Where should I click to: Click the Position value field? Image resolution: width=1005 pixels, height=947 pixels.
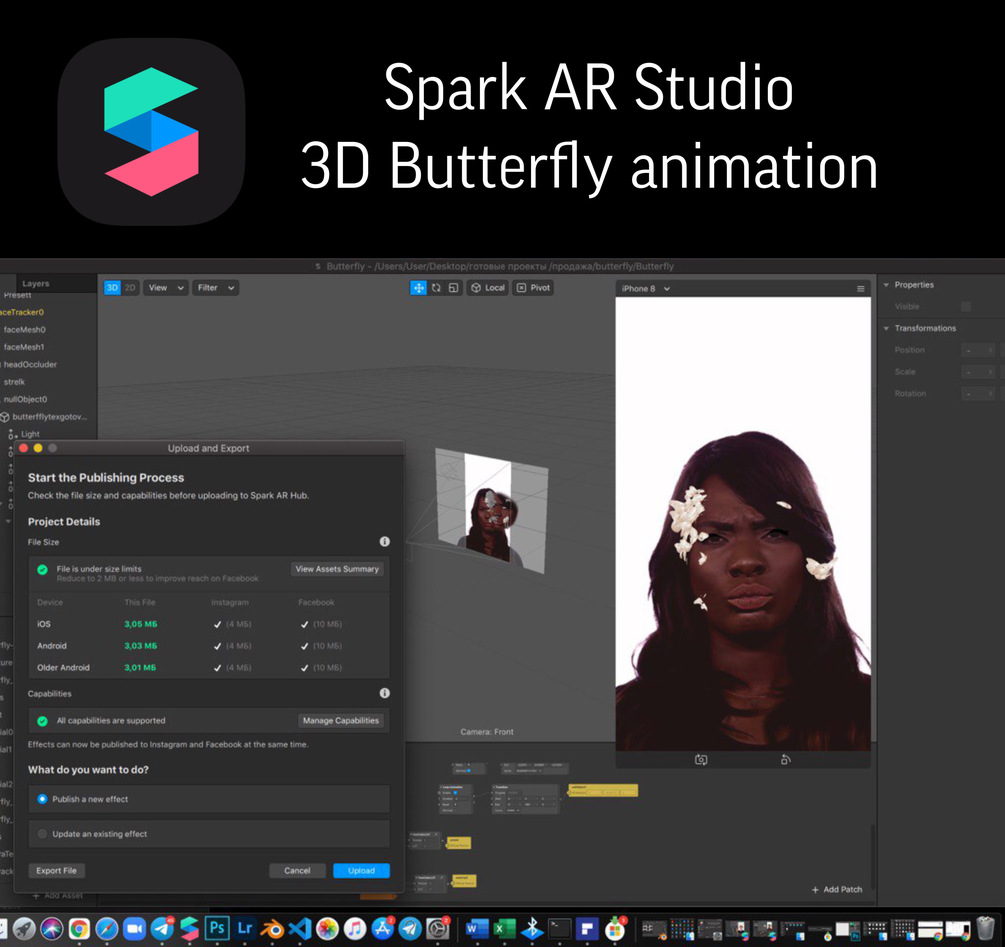click(x=978, y=350)
